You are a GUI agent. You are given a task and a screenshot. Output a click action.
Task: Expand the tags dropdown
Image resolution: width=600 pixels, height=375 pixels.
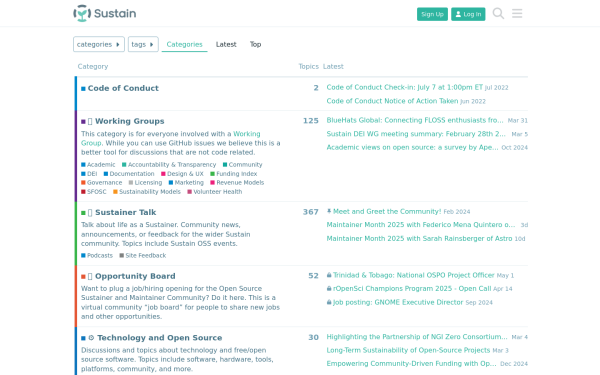click(143, 44)
